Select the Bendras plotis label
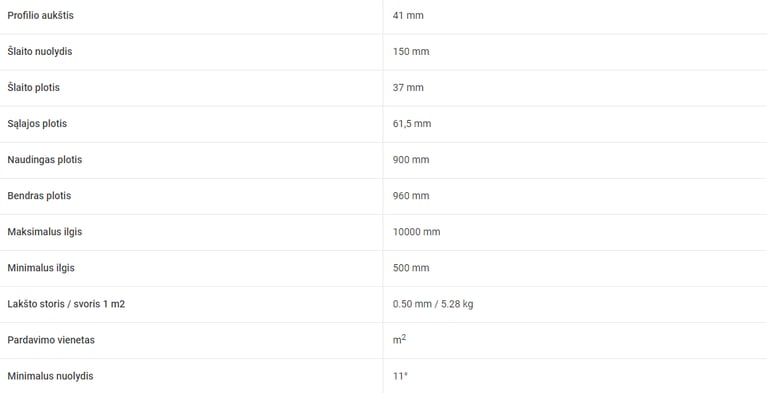The height and width of the screenshot is (393, 768). point(39,196)
